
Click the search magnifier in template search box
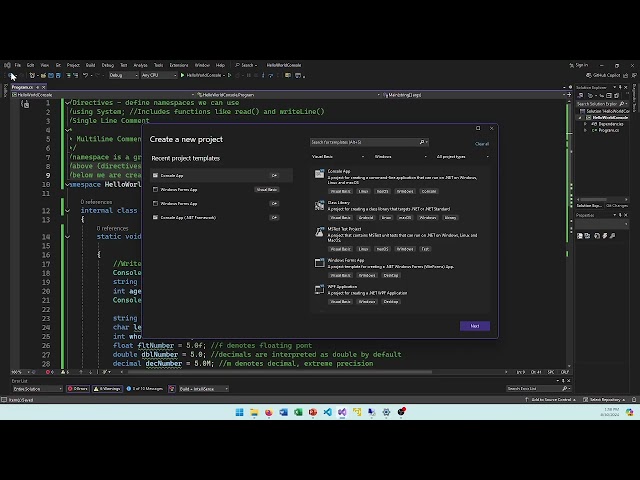coord(422,142)
